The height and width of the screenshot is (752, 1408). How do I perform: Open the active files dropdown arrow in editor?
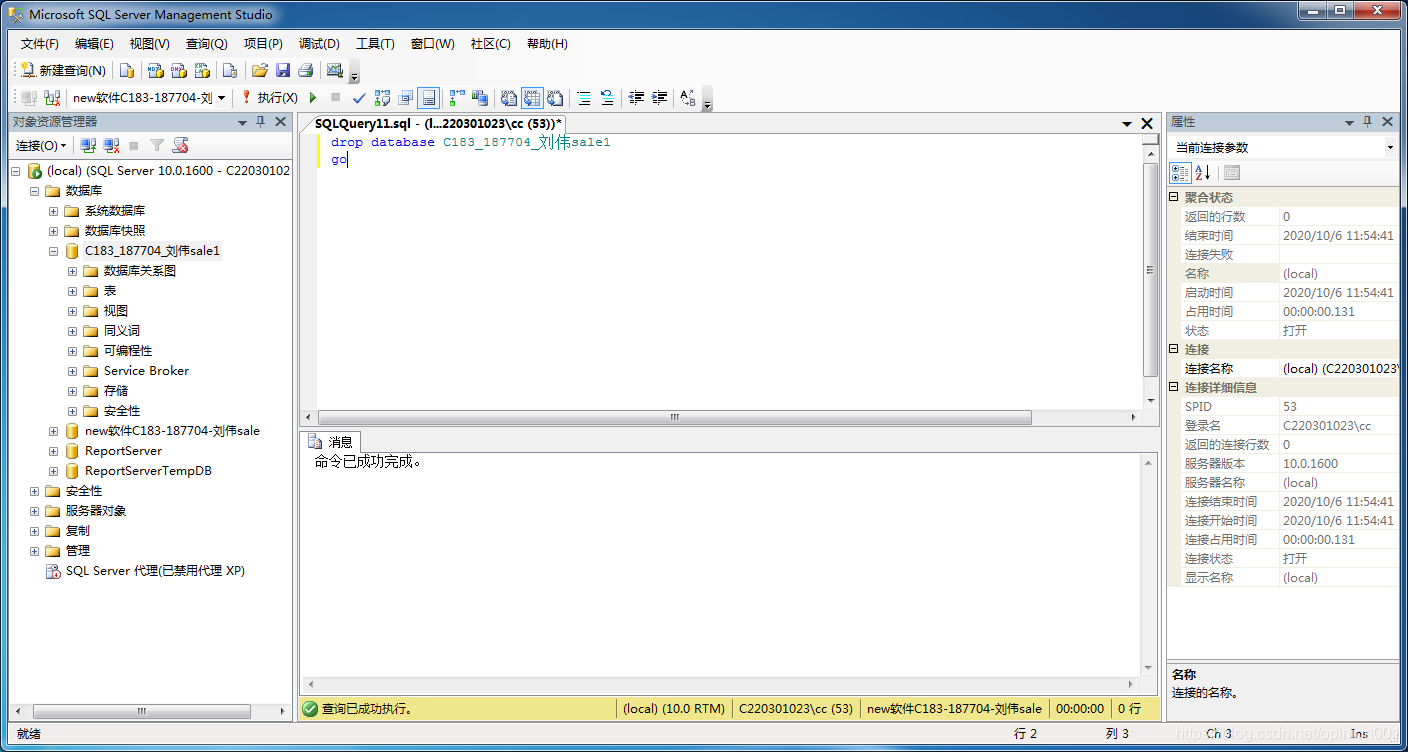coord(1127,124)
